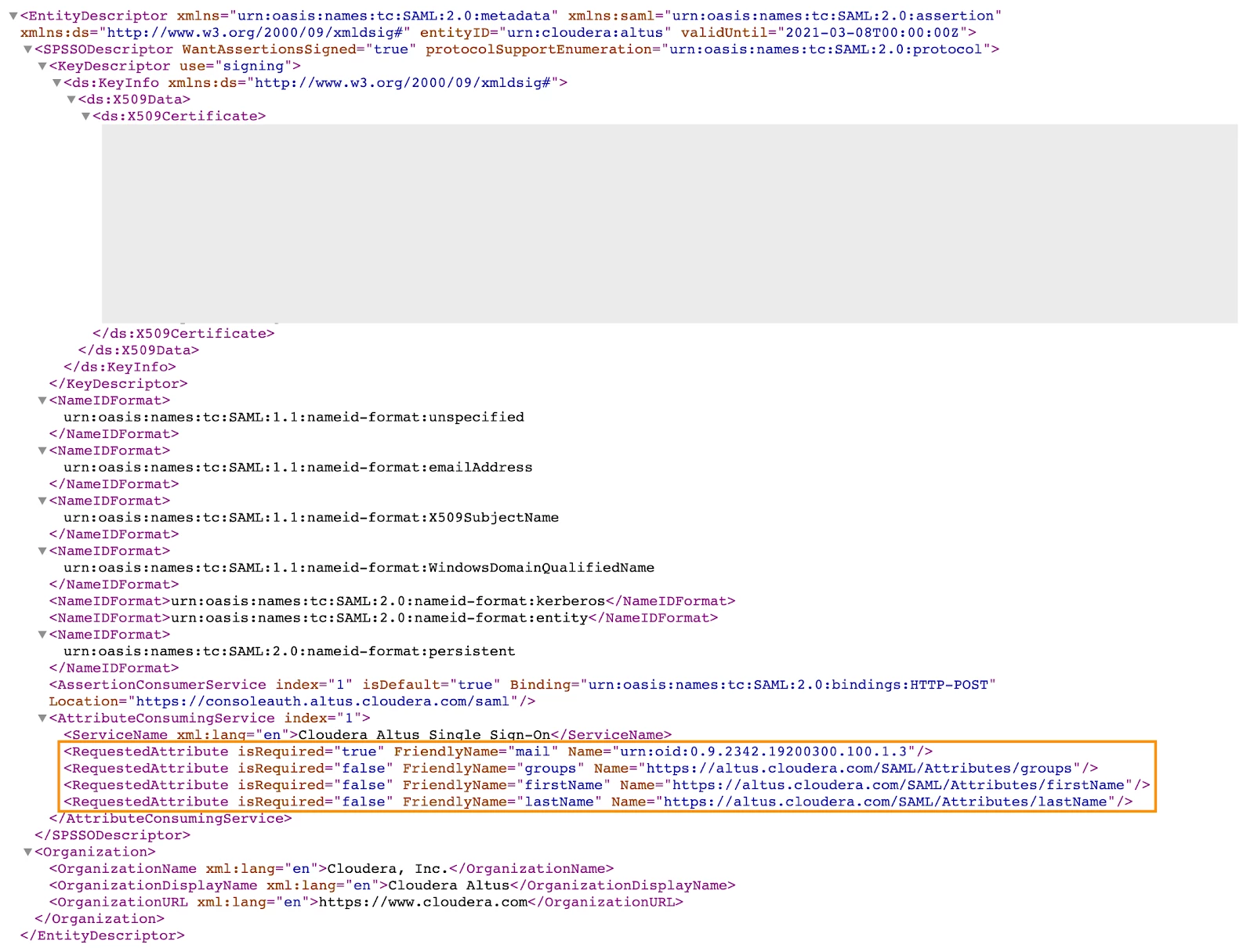Click the closing </KeyDescriptor> tag
Screen dimensions: 1254x952
point(118,384)
